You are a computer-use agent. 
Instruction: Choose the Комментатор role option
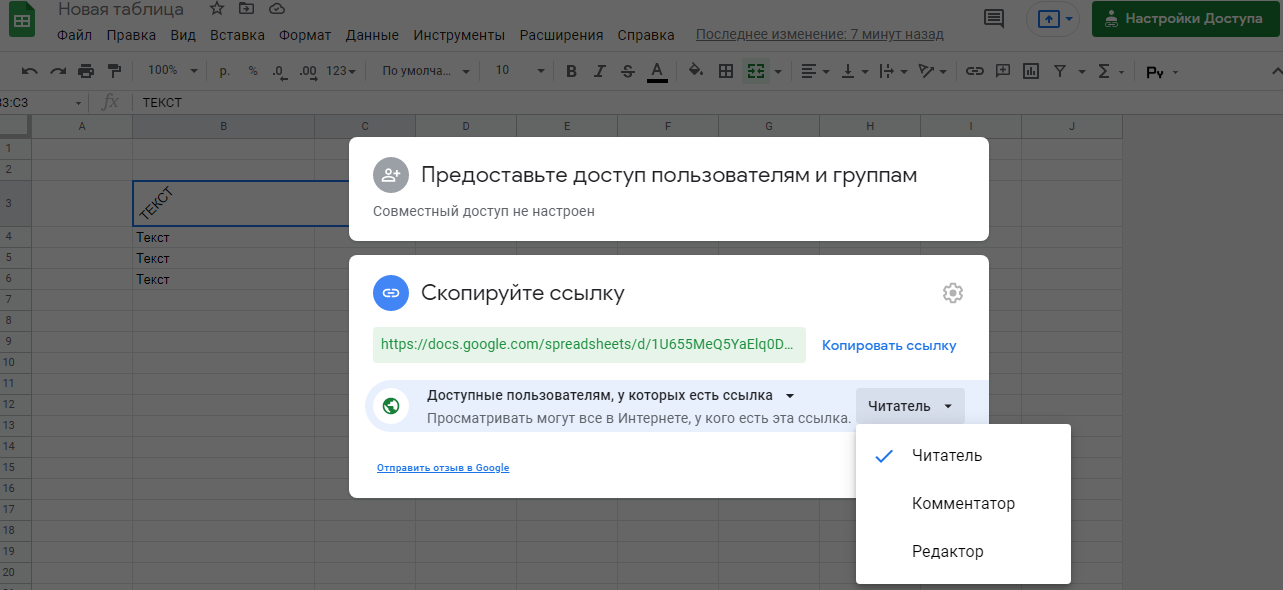tap(962, 504)
